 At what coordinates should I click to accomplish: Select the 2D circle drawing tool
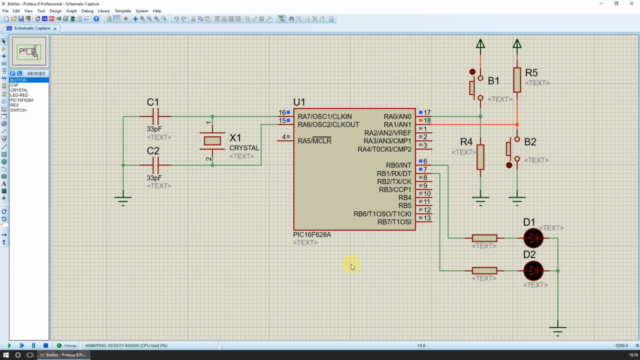coord(4,162)
